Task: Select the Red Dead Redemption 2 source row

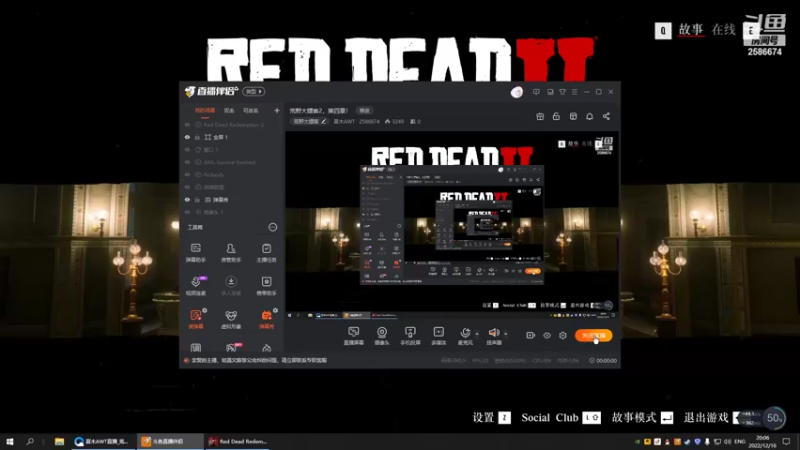Action: [x=232, y=124]
